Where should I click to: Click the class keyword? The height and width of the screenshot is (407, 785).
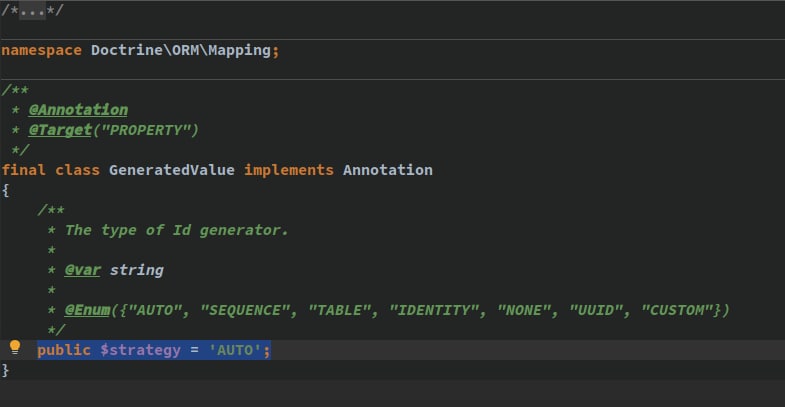[x=77, y=170]
